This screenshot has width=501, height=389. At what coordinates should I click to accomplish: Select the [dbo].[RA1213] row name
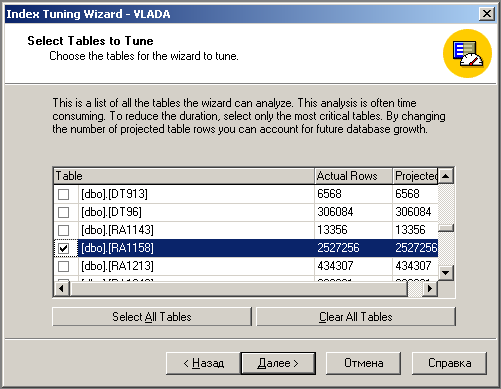(x=117, y=266)
